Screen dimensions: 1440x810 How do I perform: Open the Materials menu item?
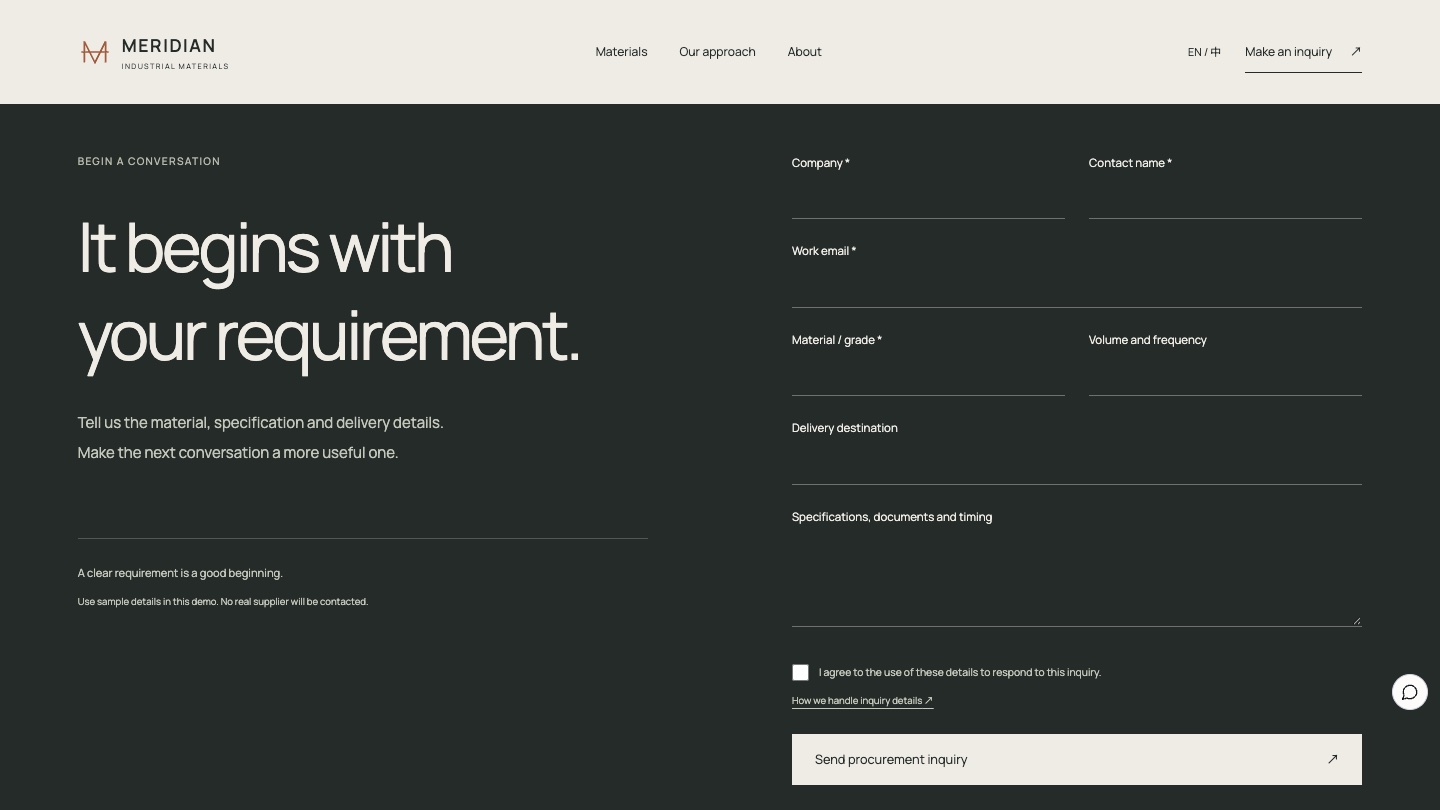[621, 52]
